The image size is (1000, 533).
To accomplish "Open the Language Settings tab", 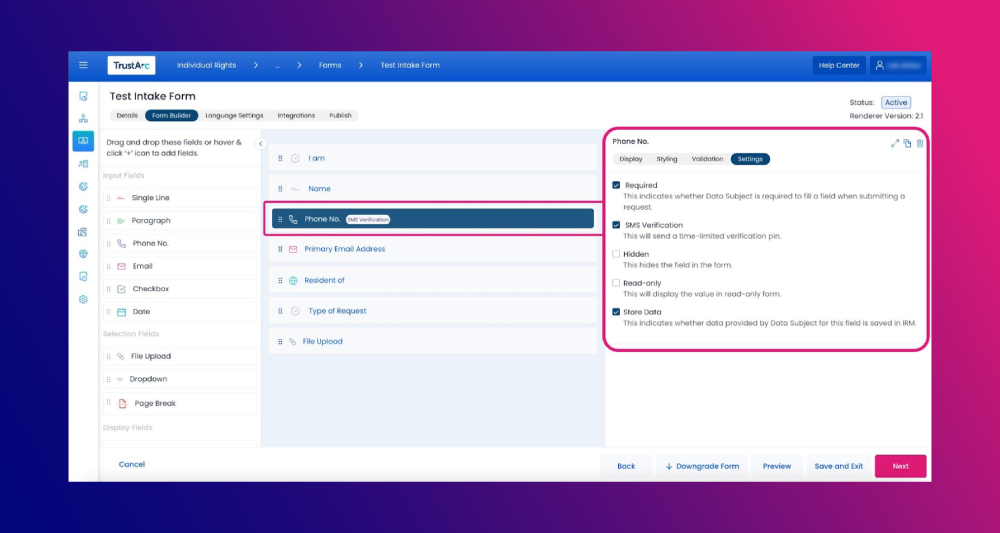I will point(234,115).
